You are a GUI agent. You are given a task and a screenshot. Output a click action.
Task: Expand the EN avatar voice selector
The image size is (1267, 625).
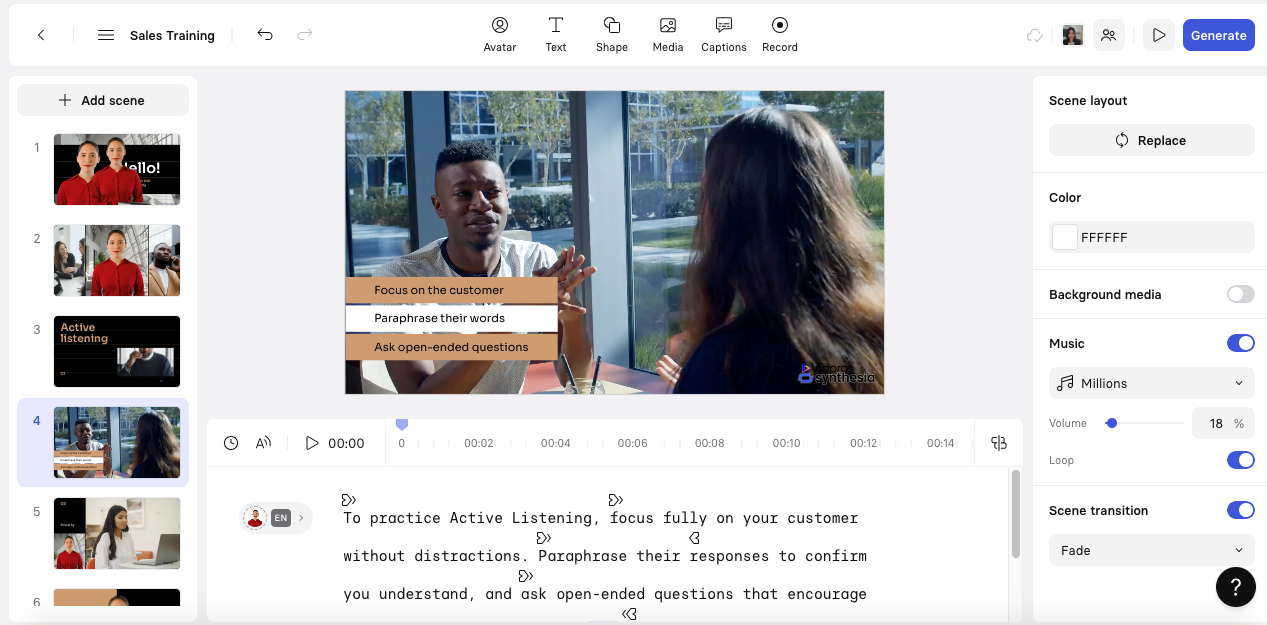(x=275, y=518)
